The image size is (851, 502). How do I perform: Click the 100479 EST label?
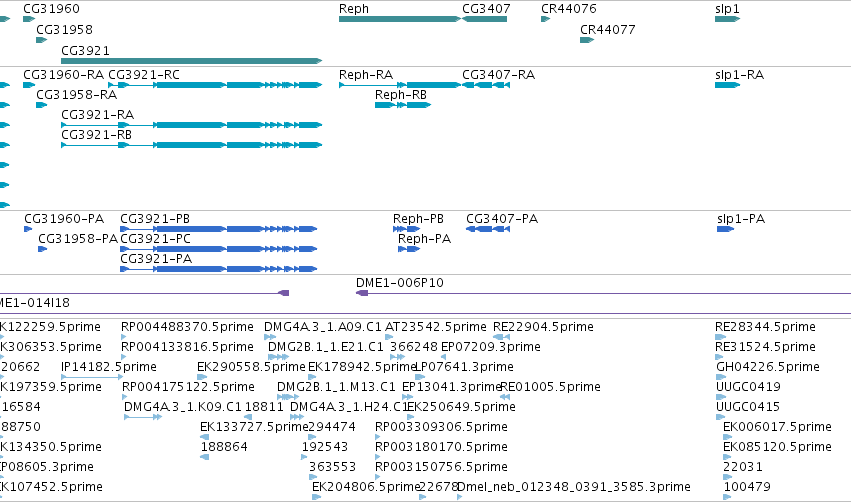tap(747, 487)
